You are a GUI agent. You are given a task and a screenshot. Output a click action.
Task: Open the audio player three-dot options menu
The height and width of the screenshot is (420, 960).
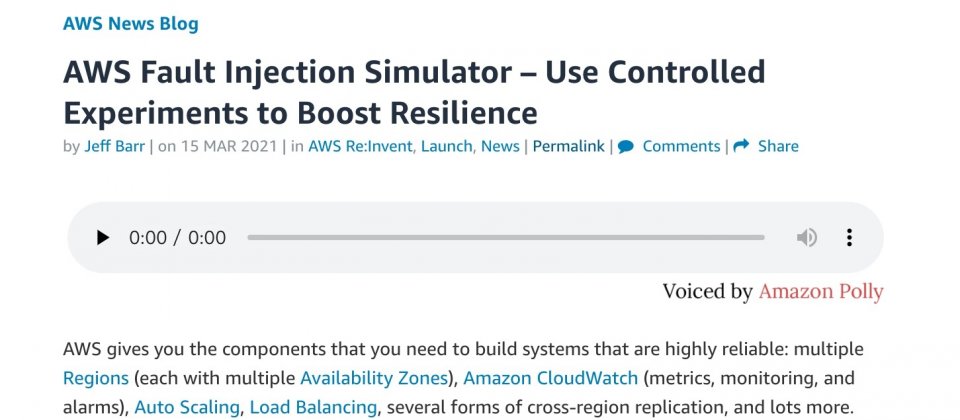(x=849, y=238)
